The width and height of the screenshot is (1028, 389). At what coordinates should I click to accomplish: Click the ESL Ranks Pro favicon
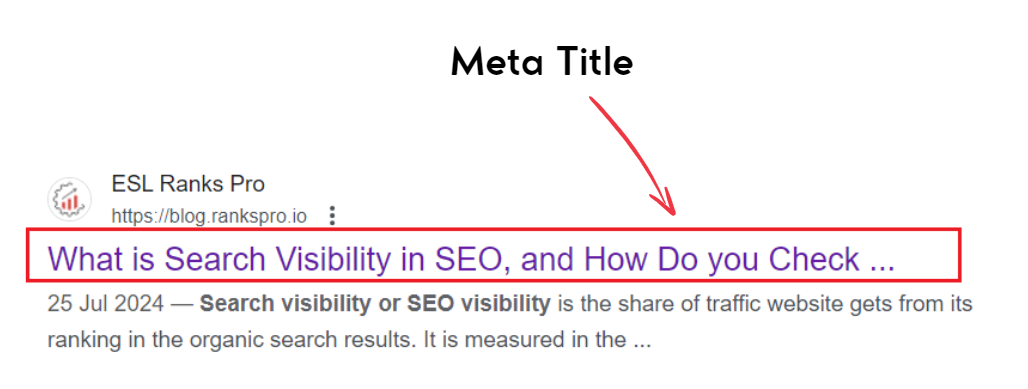tap(69, 199)
